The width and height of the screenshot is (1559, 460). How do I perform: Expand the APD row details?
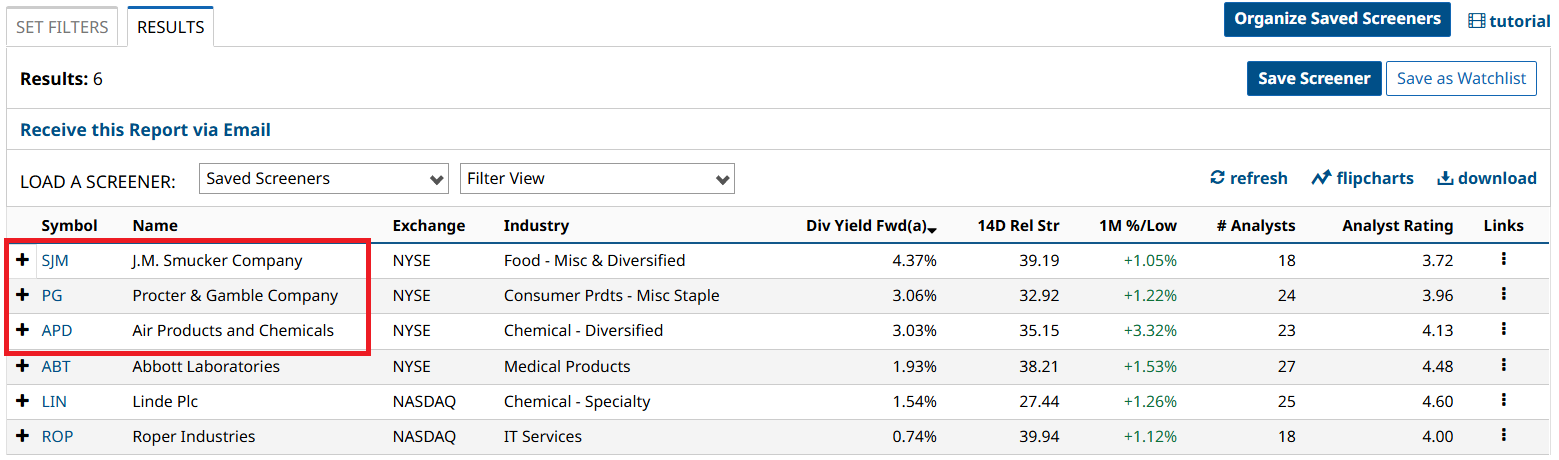pos(23,330)
